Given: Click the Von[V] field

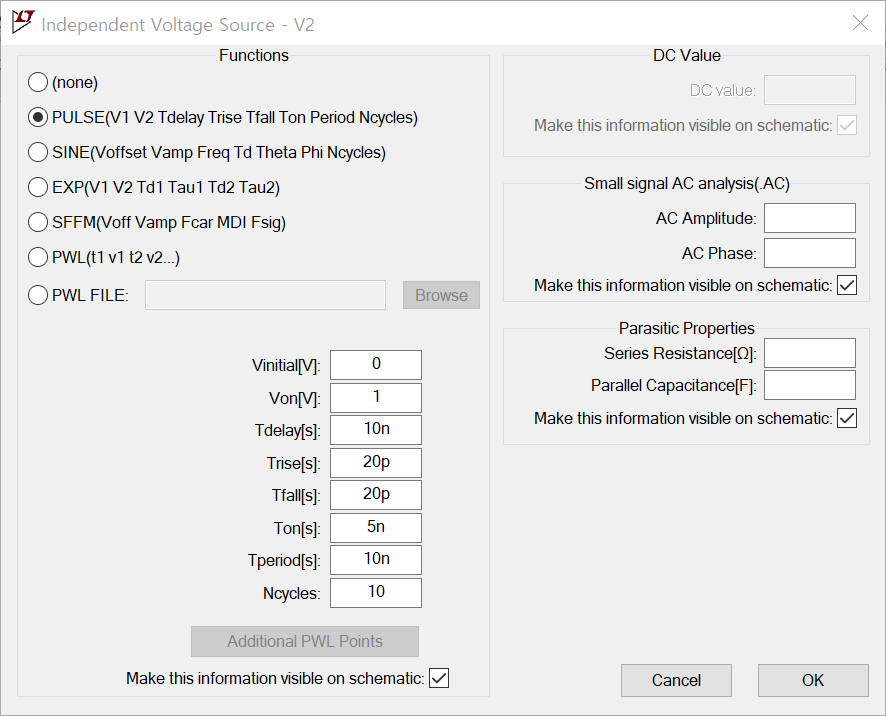Looking at the screenshot, I should click(x=376, y=397).
